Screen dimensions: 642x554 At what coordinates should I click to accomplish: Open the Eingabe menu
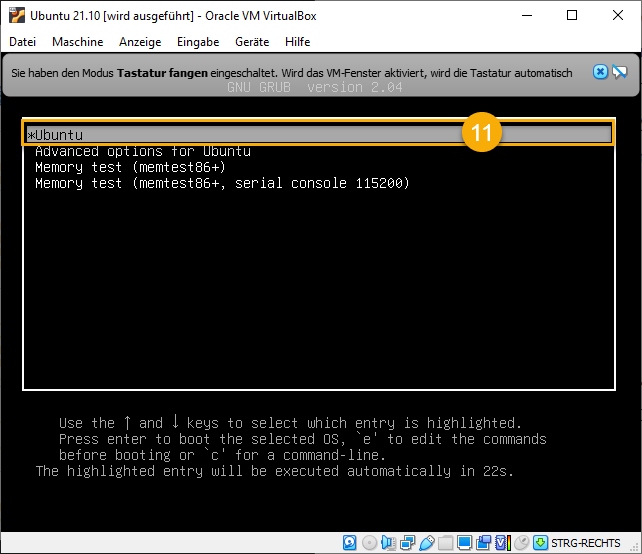point(198,42)
